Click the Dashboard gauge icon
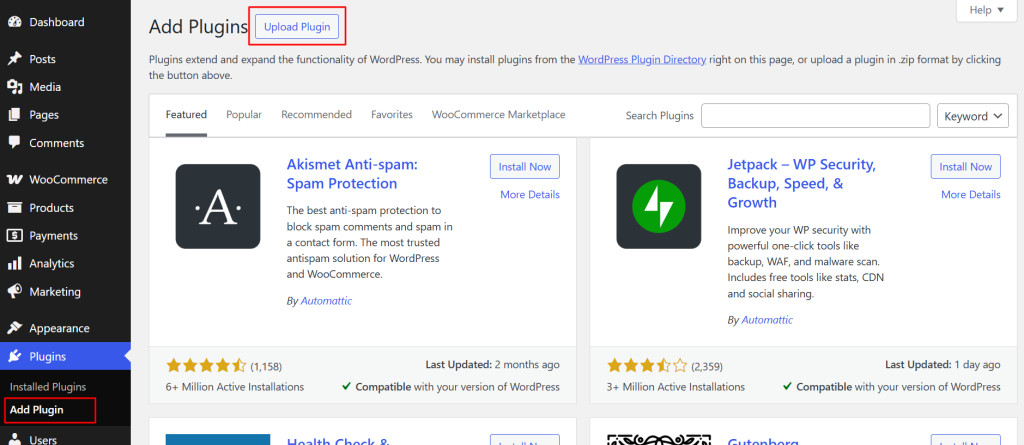The height and width of the screenshot is (445, 1024). 14,22
